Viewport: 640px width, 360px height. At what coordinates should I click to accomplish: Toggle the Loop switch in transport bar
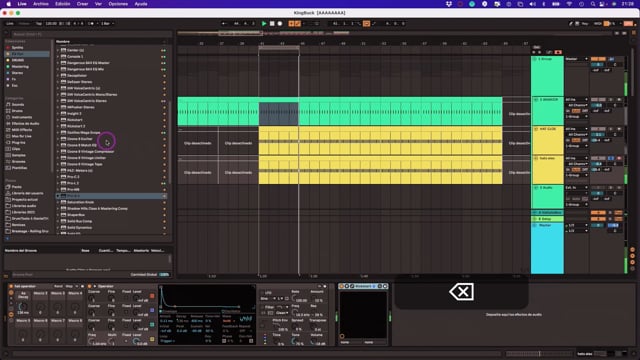pyautogui.click(x=366, y=24)
